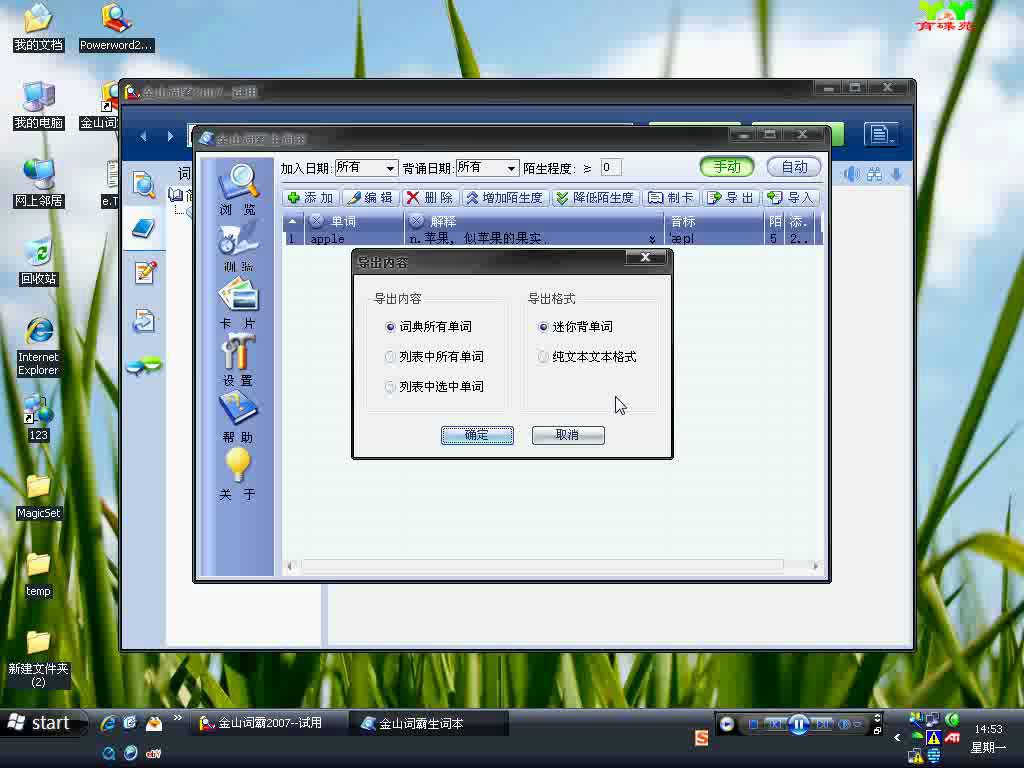Click the speaker pronunciation icon in 金山词霸

pos(851,174)
